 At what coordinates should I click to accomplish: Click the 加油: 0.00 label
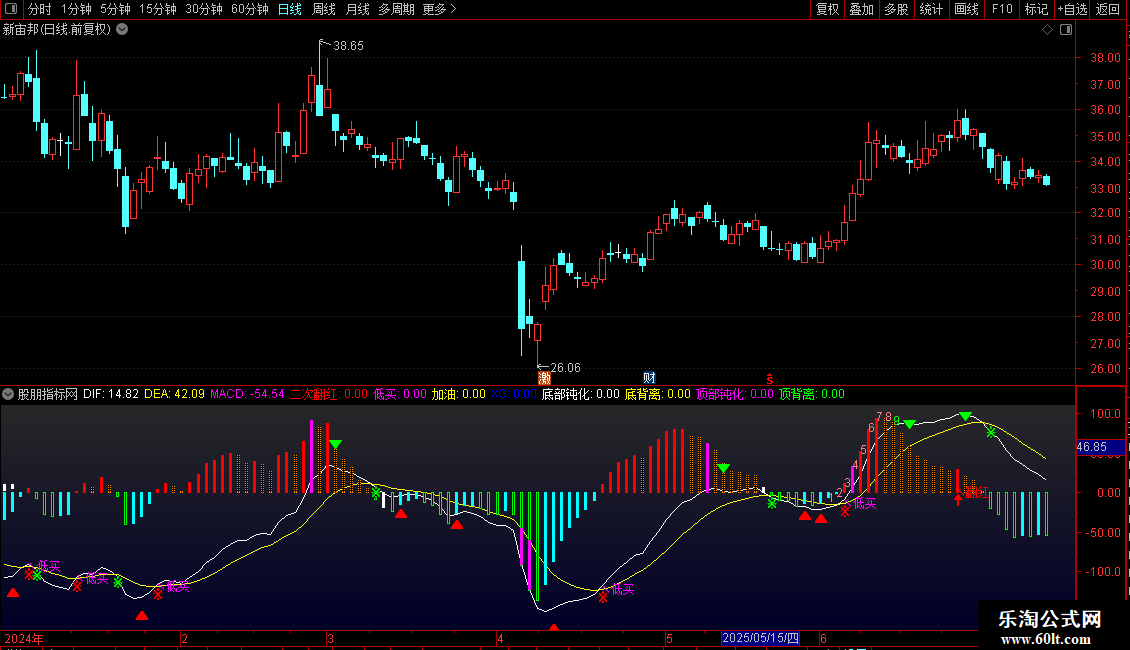click(458, 394)
